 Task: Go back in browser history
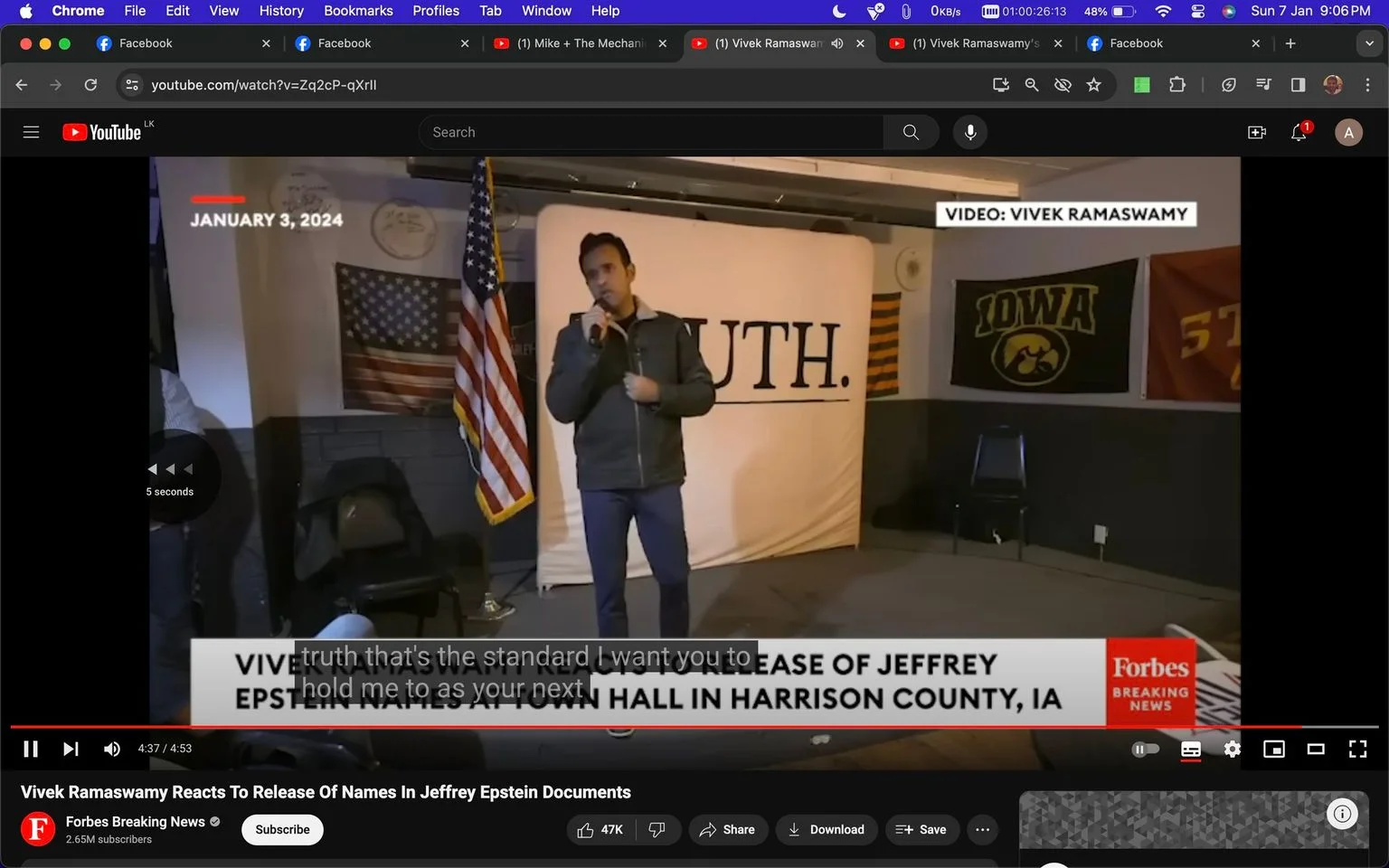22,85
